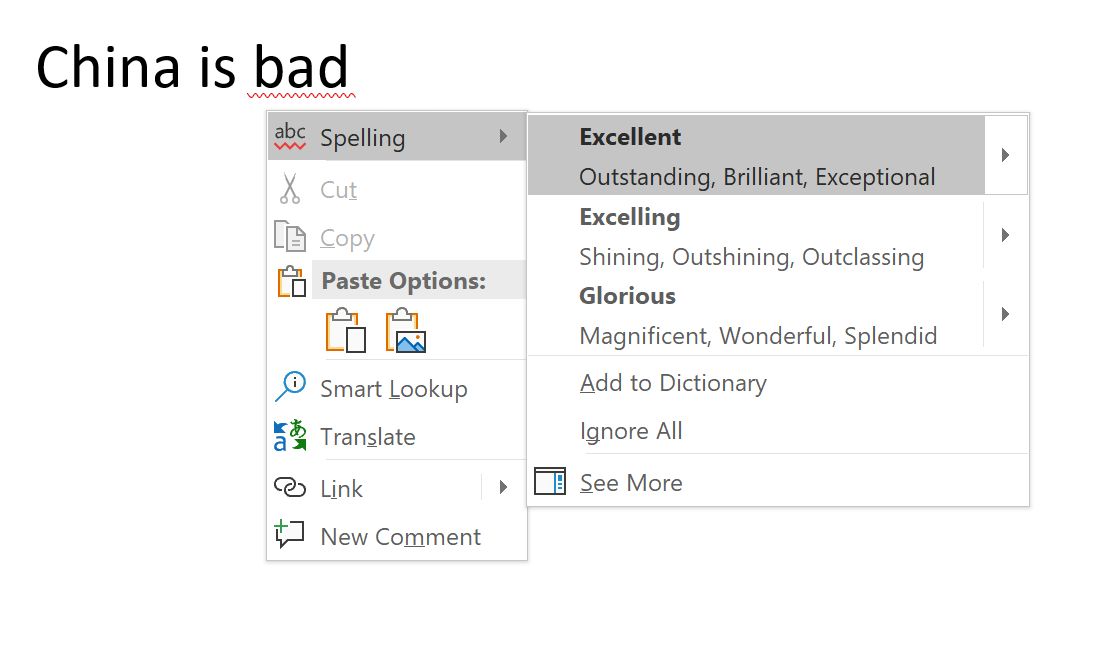
Task: Click the Cut scissors icon
Action: [x=291, y=189]
